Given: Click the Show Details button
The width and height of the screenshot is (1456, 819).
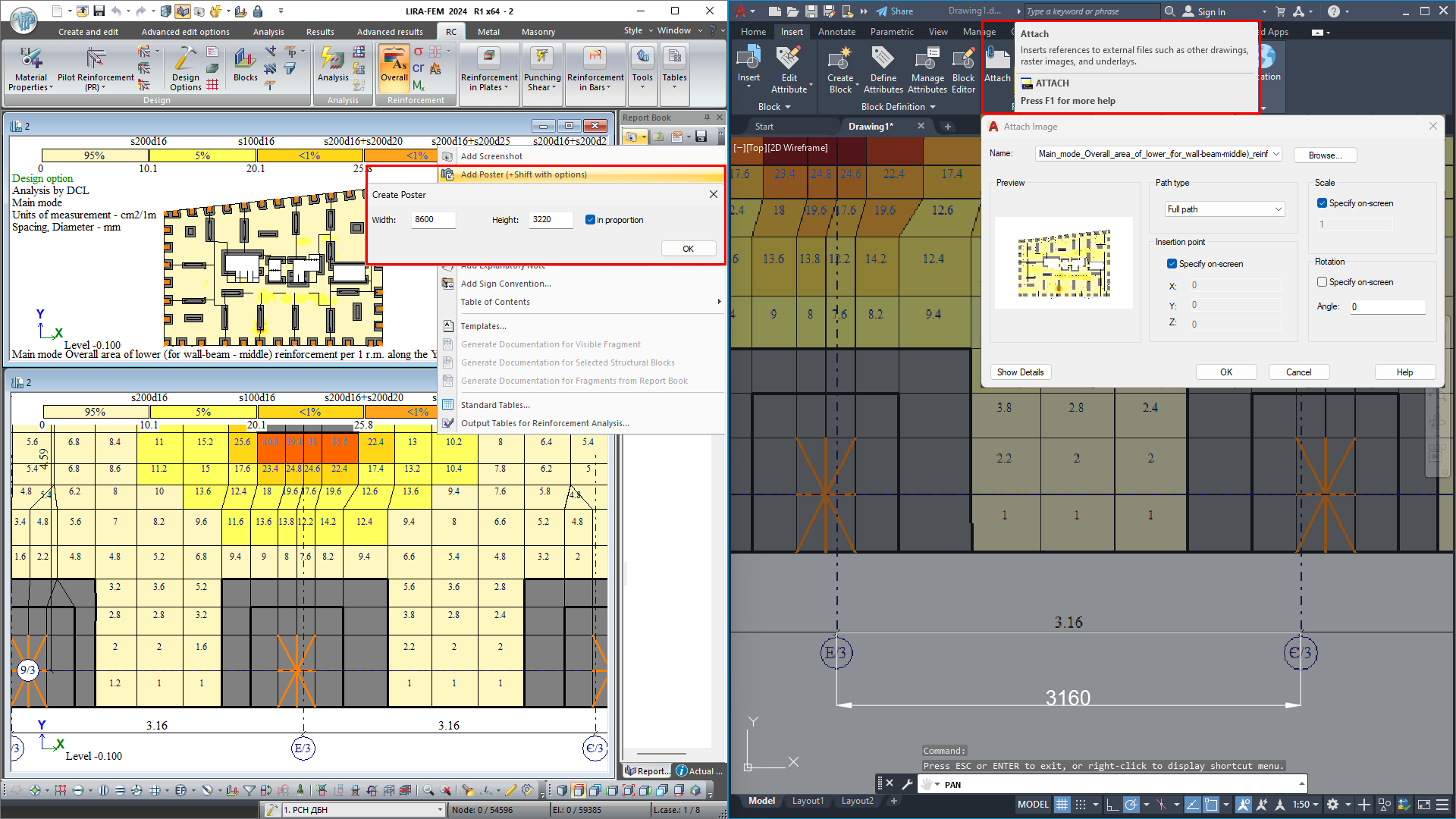Looking at the screenshot, I should 1020,372.
